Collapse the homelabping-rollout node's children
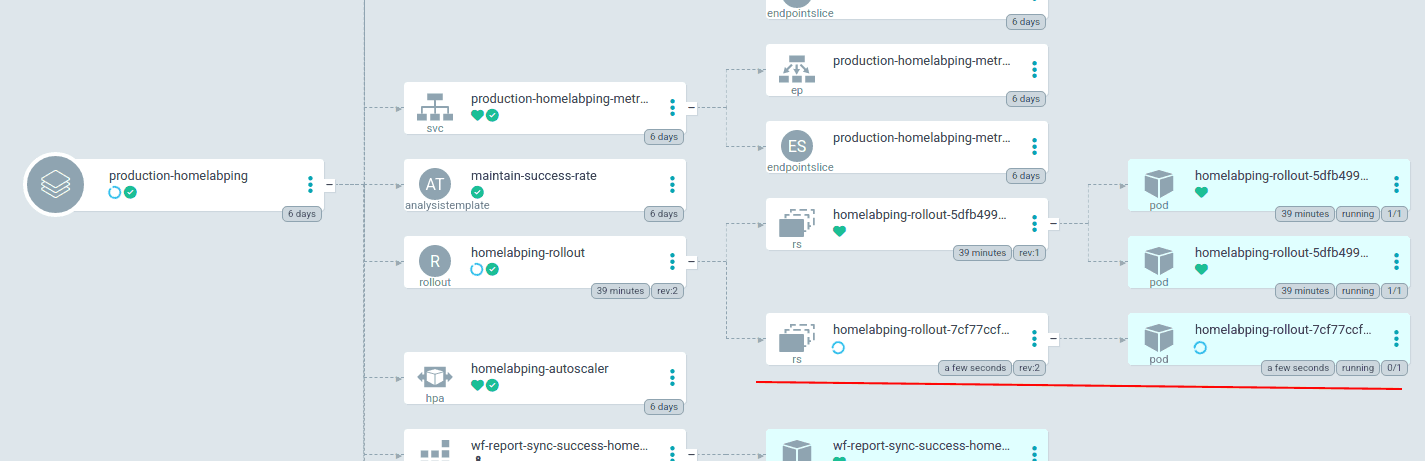Screen dimensions: 1425x461 tap(691, 262)
